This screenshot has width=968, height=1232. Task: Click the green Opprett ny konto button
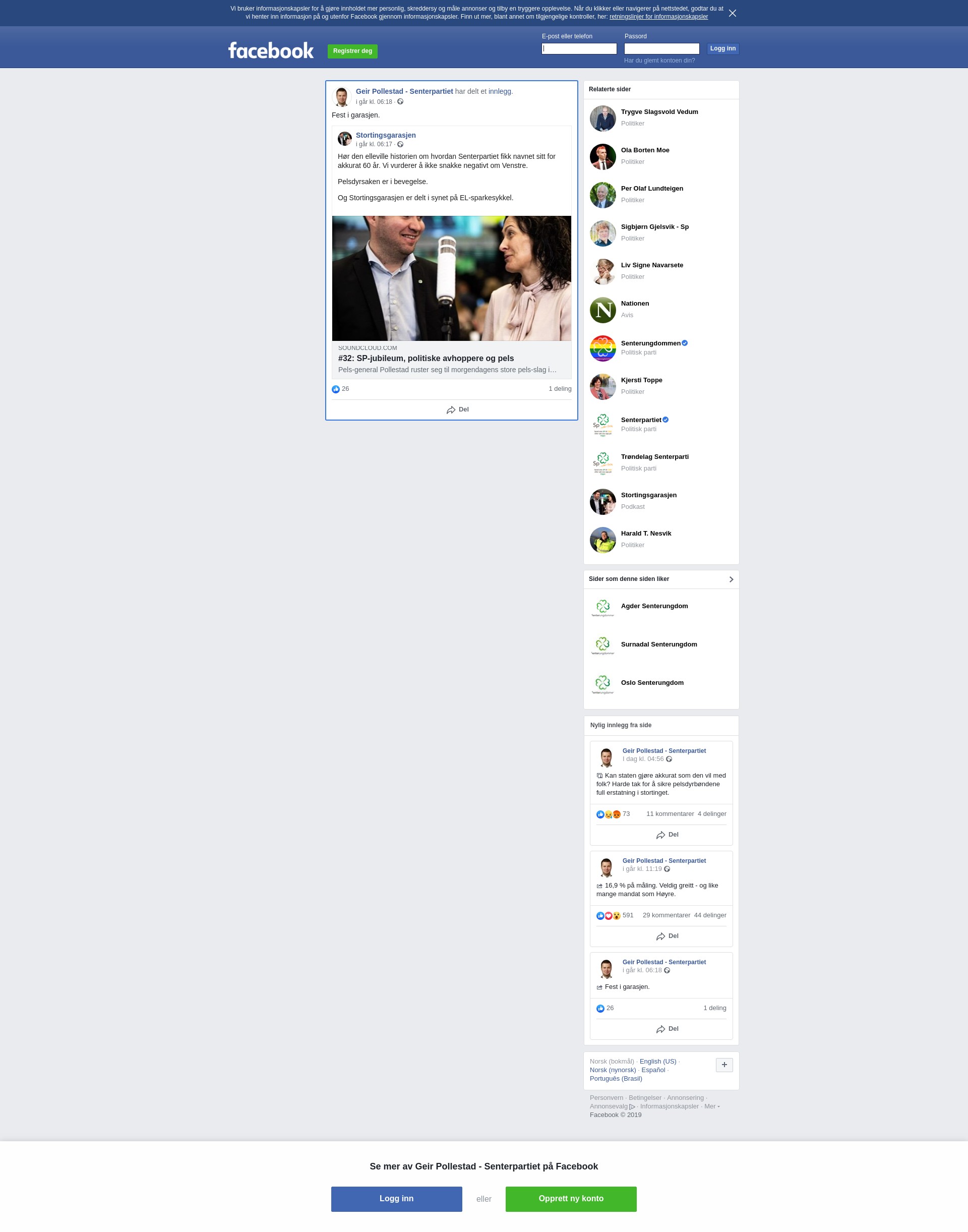pos(571,1199)
